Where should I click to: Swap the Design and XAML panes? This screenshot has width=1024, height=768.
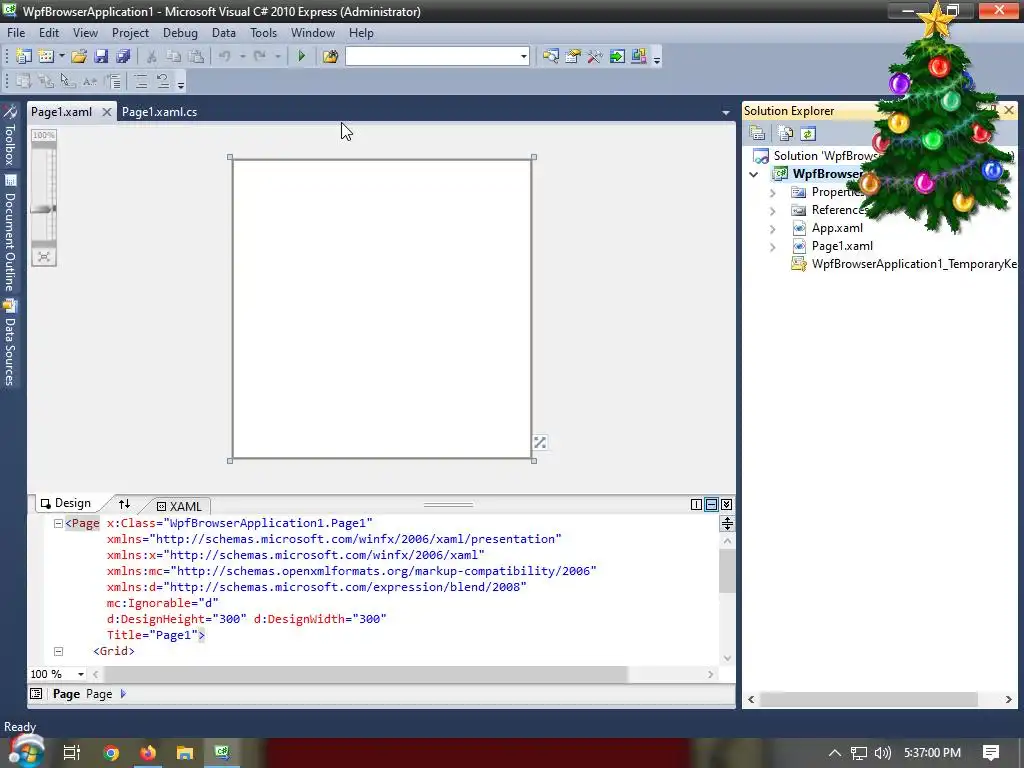(124, 504)
